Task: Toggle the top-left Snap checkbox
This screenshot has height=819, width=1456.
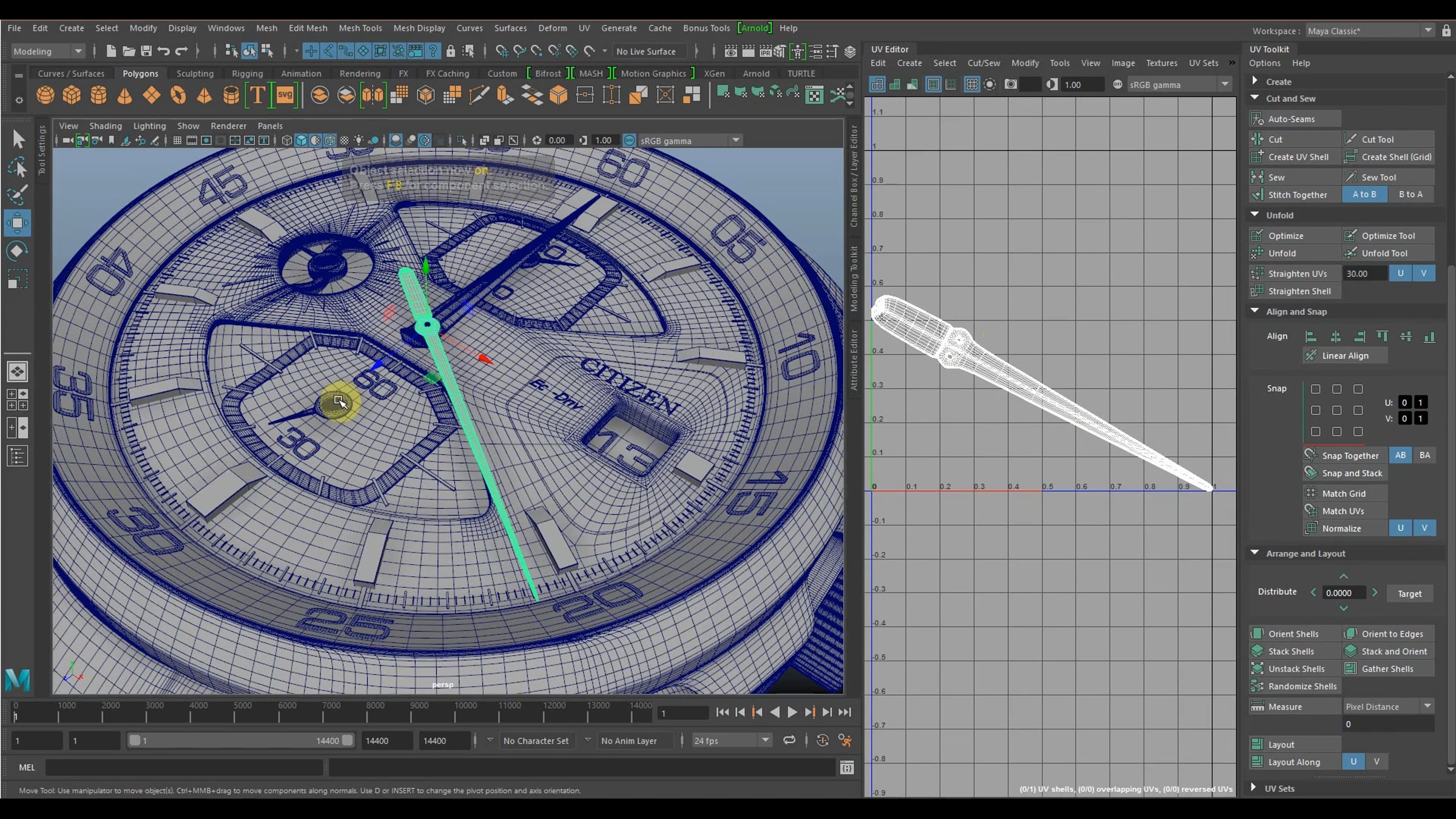Action: tap(1315, 389)
